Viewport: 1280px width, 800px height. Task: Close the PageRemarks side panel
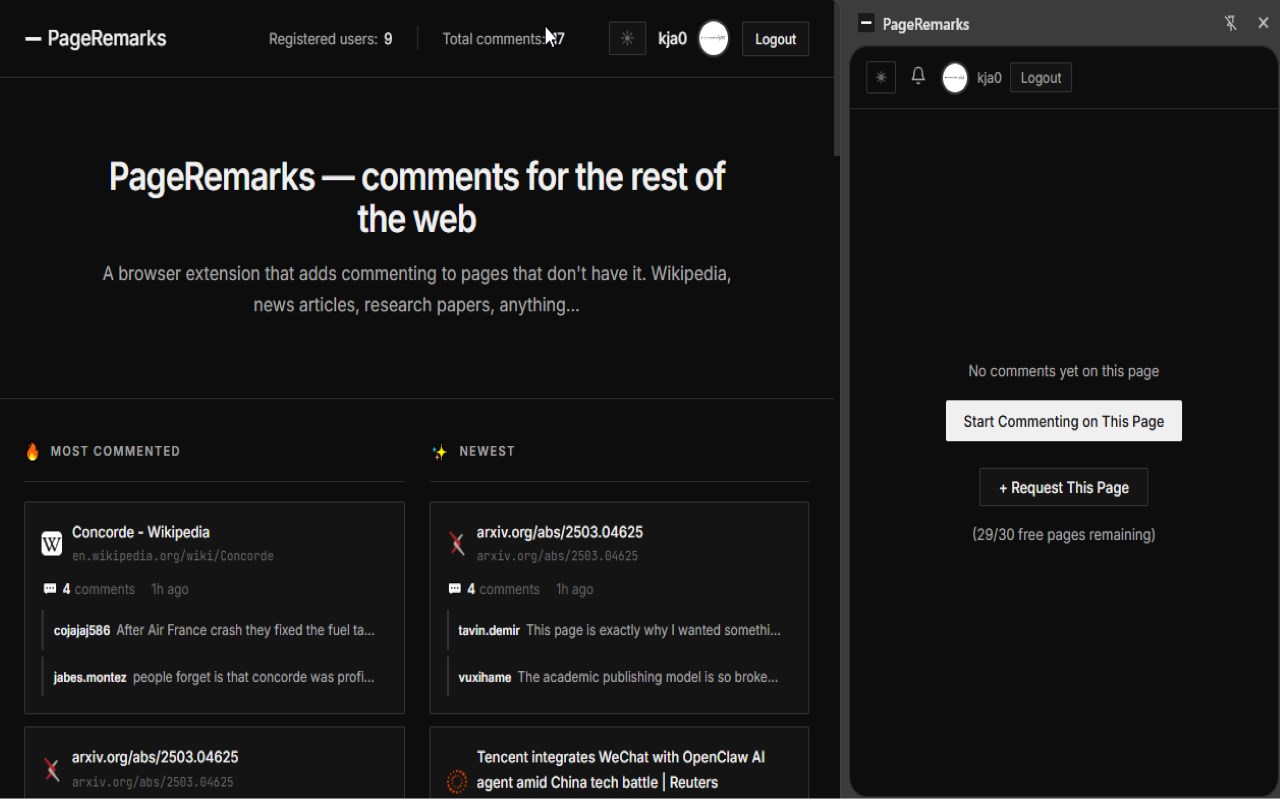1263,23
